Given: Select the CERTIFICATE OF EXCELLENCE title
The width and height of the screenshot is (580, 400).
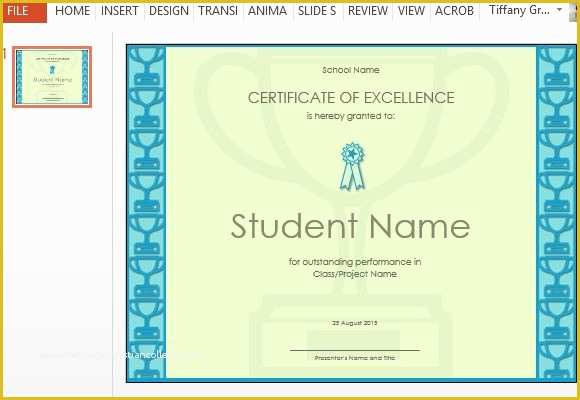Looking at the screenshot, I should pyautogui.click(x=351, y=98).
